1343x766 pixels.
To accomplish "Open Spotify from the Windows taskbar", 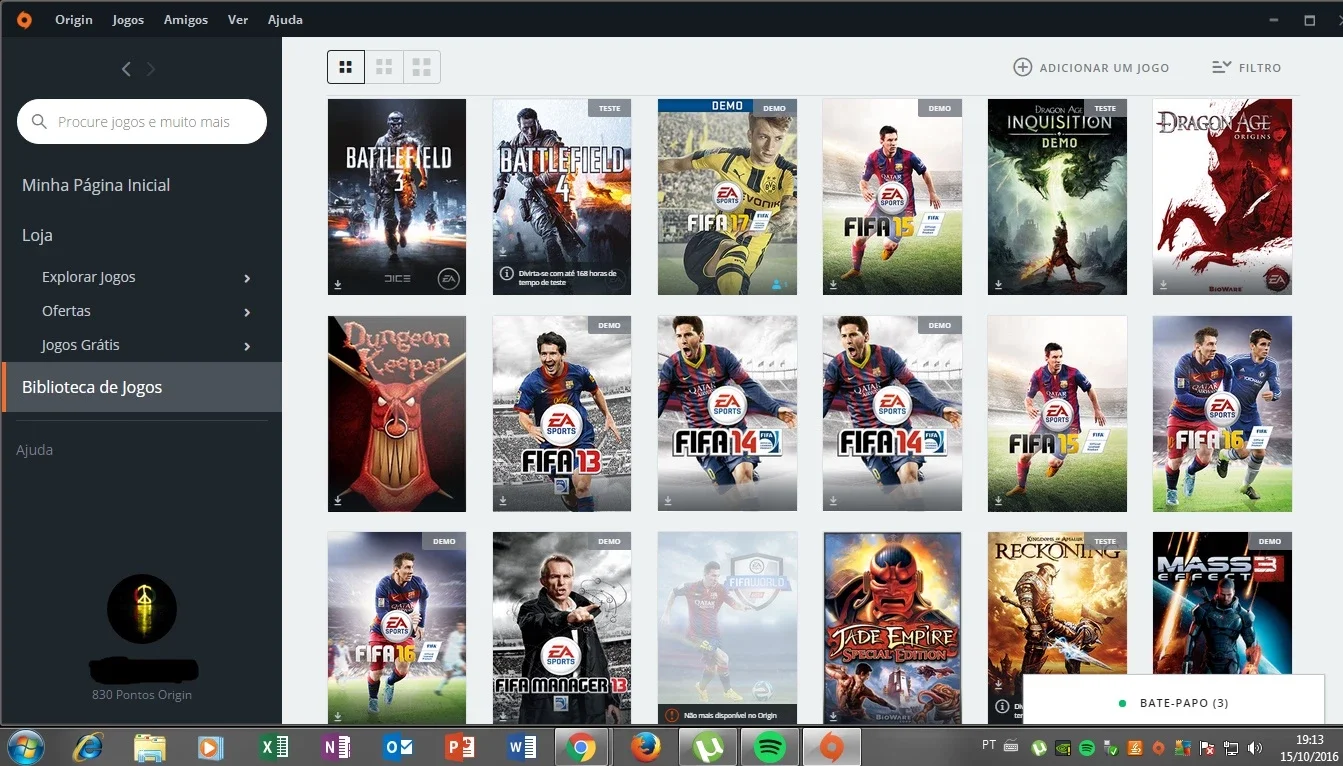I will pyautogui.click(x=768, y=747).
